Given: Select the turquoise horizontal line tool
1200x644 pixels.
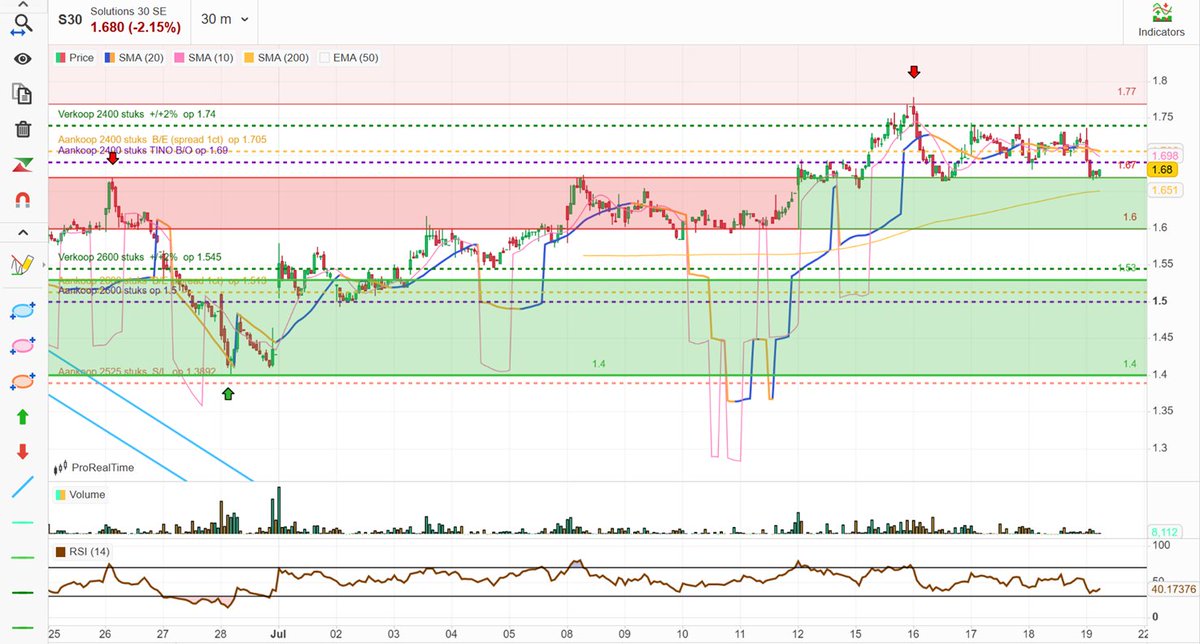Looking at the screenshot, I should pos(22,522).
